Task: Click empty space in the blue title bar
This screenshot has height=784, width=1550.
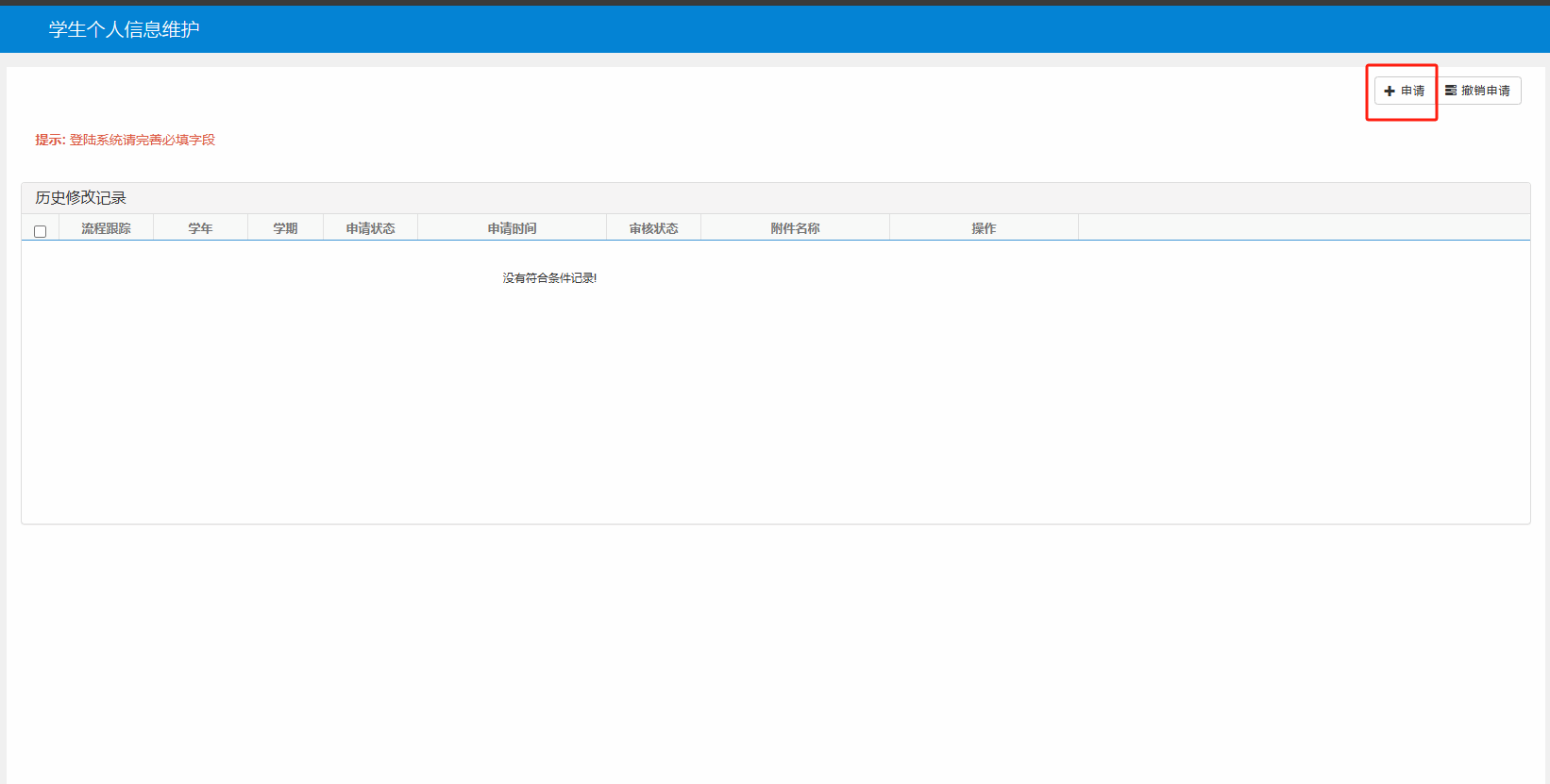Action: pos(850,29)
